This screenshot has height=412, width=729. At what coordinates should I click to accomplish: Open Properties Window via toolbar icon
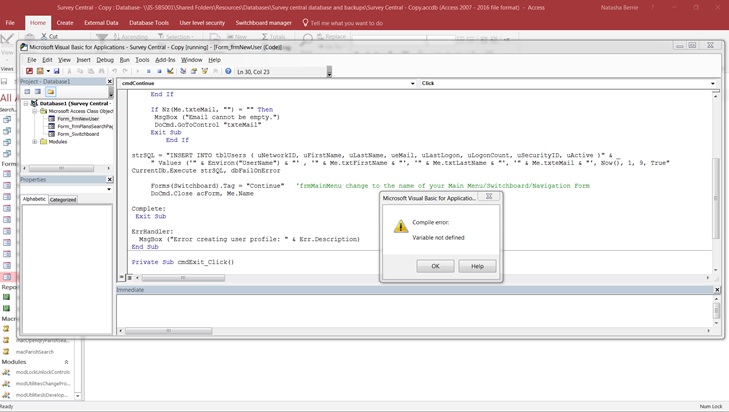[193, 71]
